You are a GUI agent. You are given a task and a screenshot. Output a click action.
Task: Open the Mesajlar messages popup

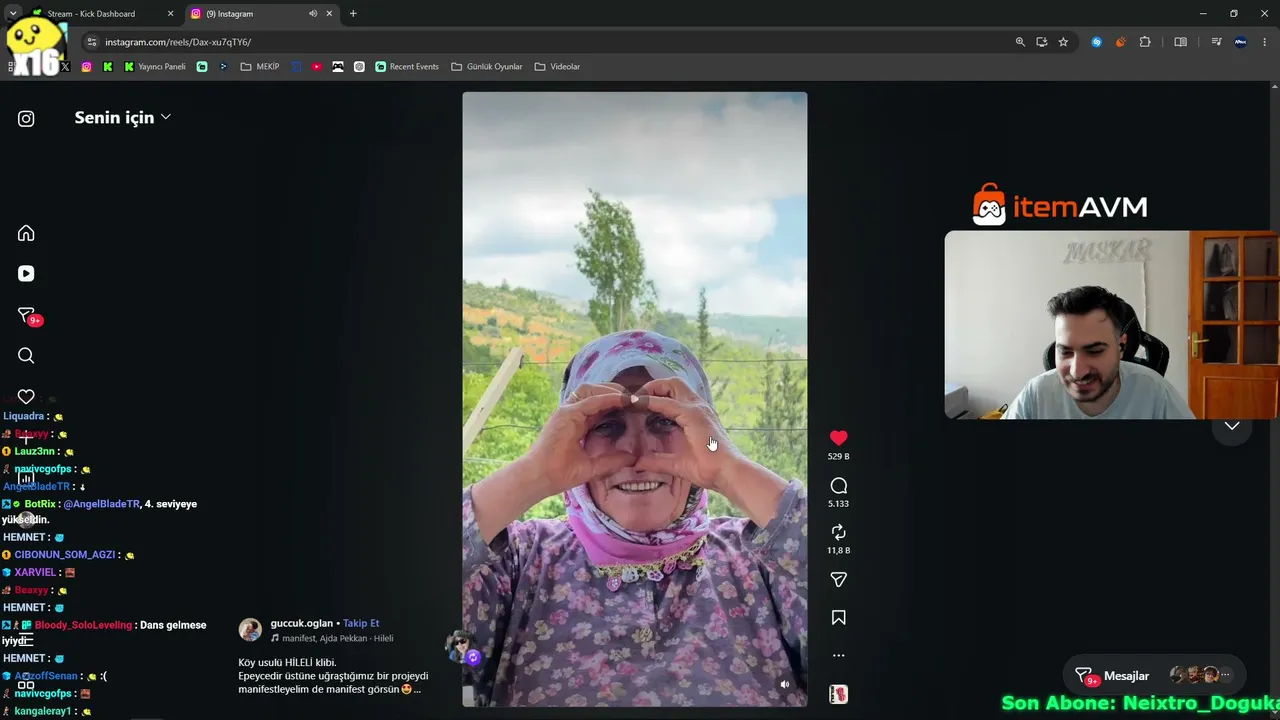[x=1155, y=676]
